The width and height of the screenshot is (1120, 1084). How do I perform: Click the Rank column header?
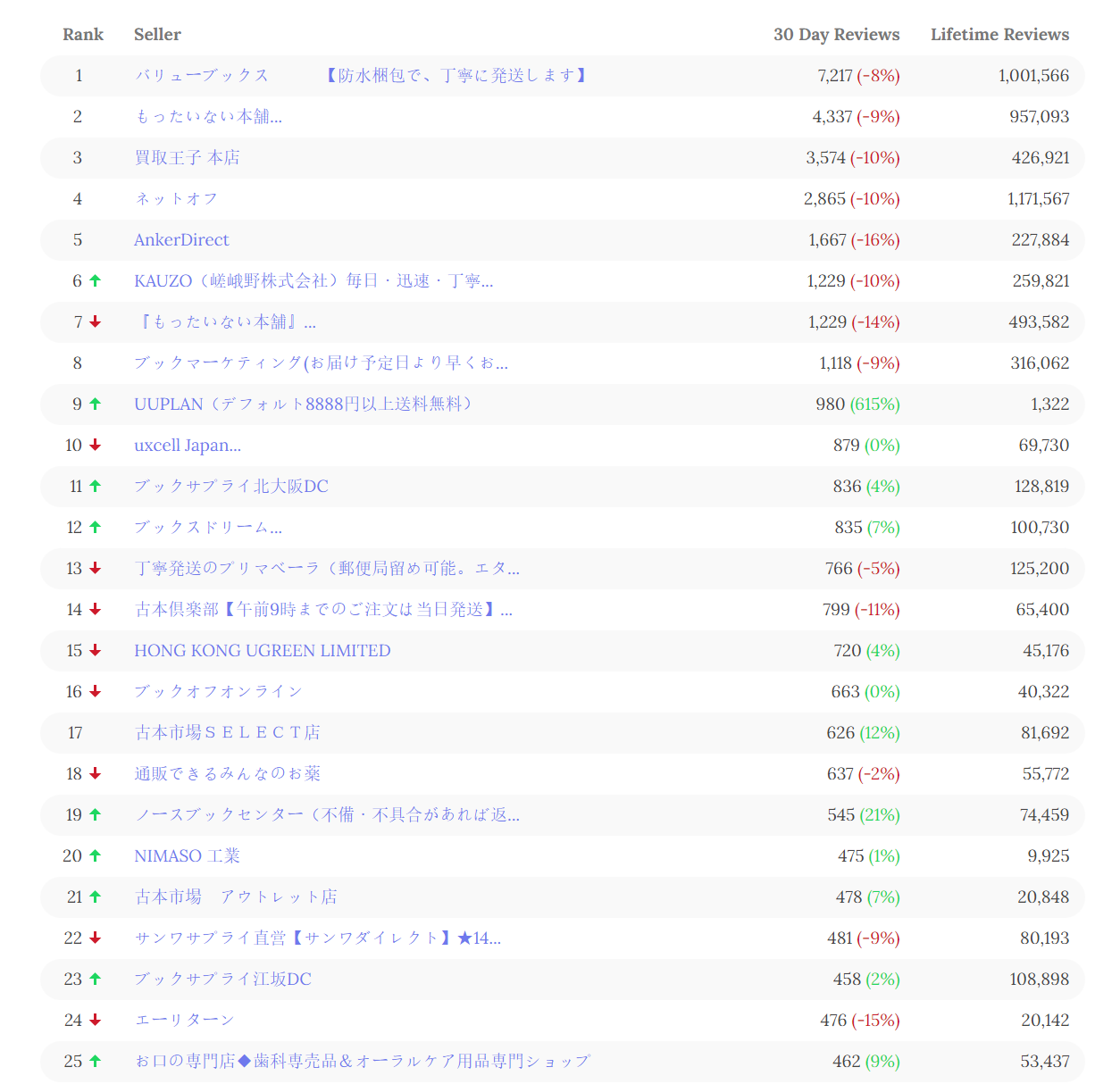click(x=82, y=34)
